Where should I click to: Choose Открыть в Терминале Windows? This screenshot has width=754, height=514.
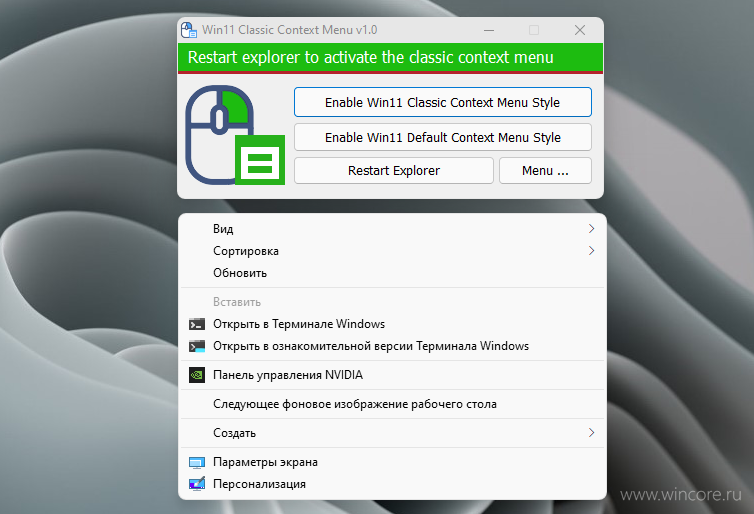[x=392, y=324]
